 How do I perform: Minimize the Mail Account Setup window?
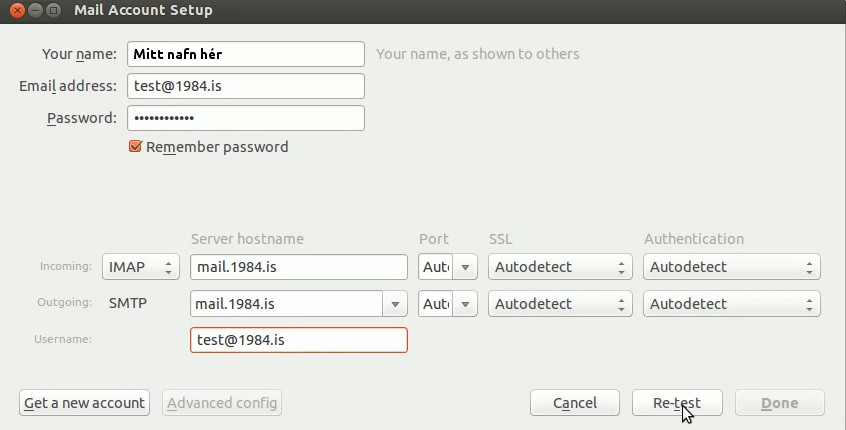point(35,10)
